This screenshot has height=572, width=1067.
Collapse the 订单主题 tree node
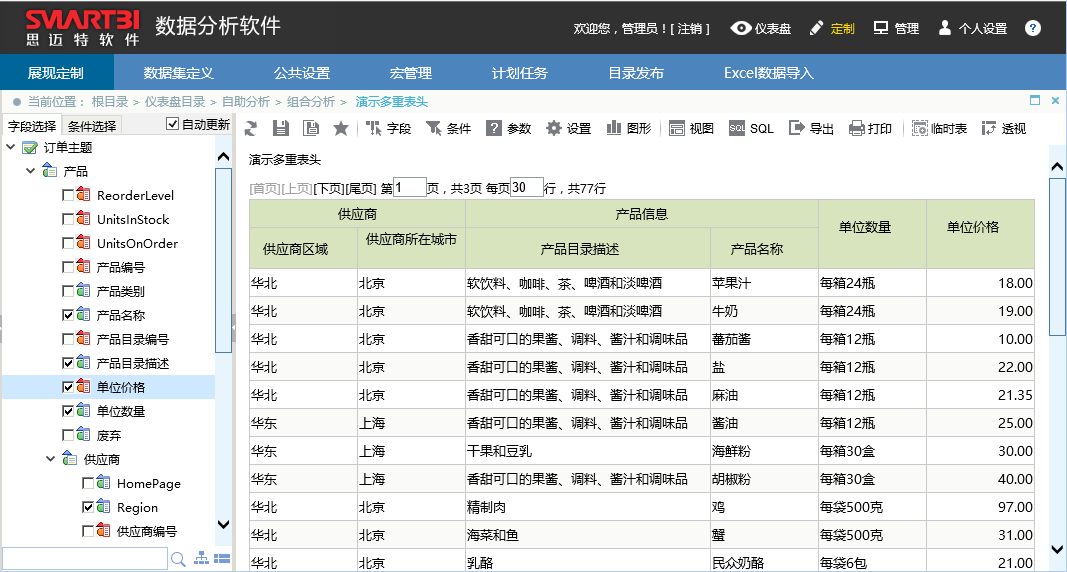tap(10, 147)
